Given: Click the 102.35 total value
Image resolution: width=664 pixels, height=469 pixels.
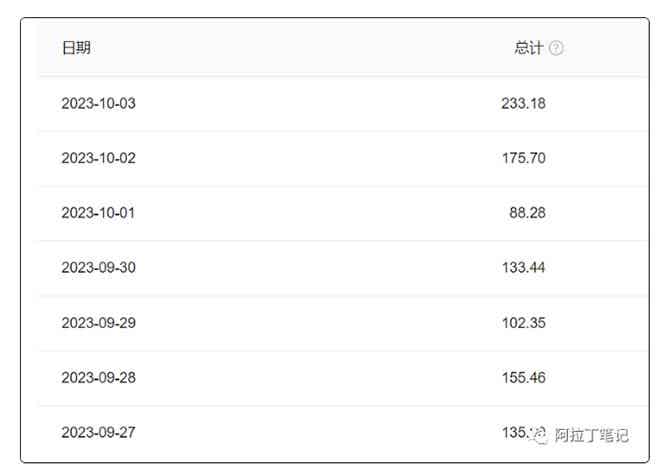Looking at the screenshot, I should [x=523, y=323].
